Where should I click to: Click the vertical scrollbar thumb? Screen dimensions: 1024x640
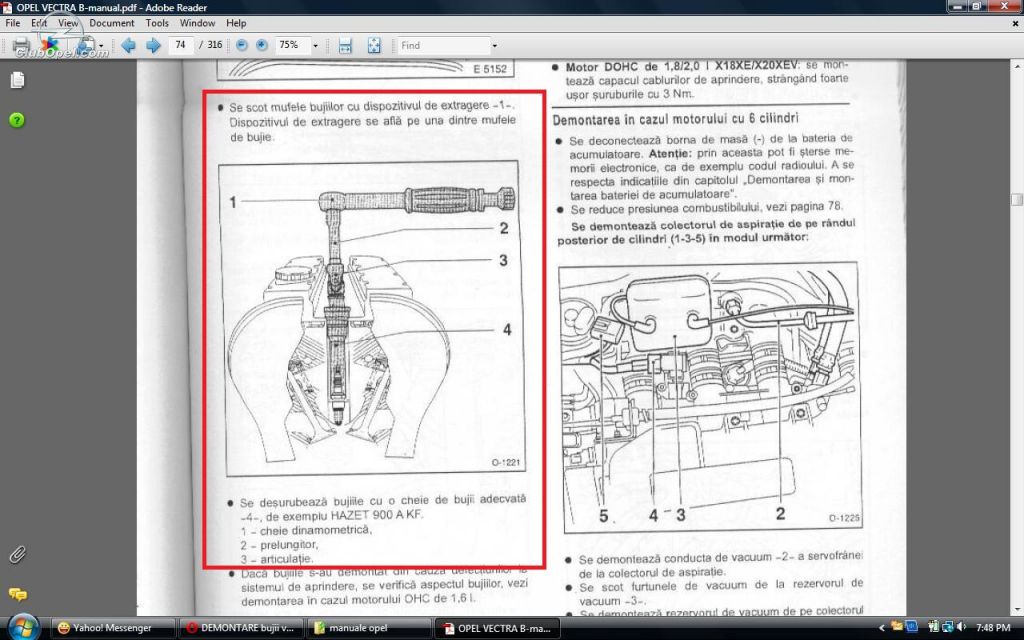coord(1017,200)
